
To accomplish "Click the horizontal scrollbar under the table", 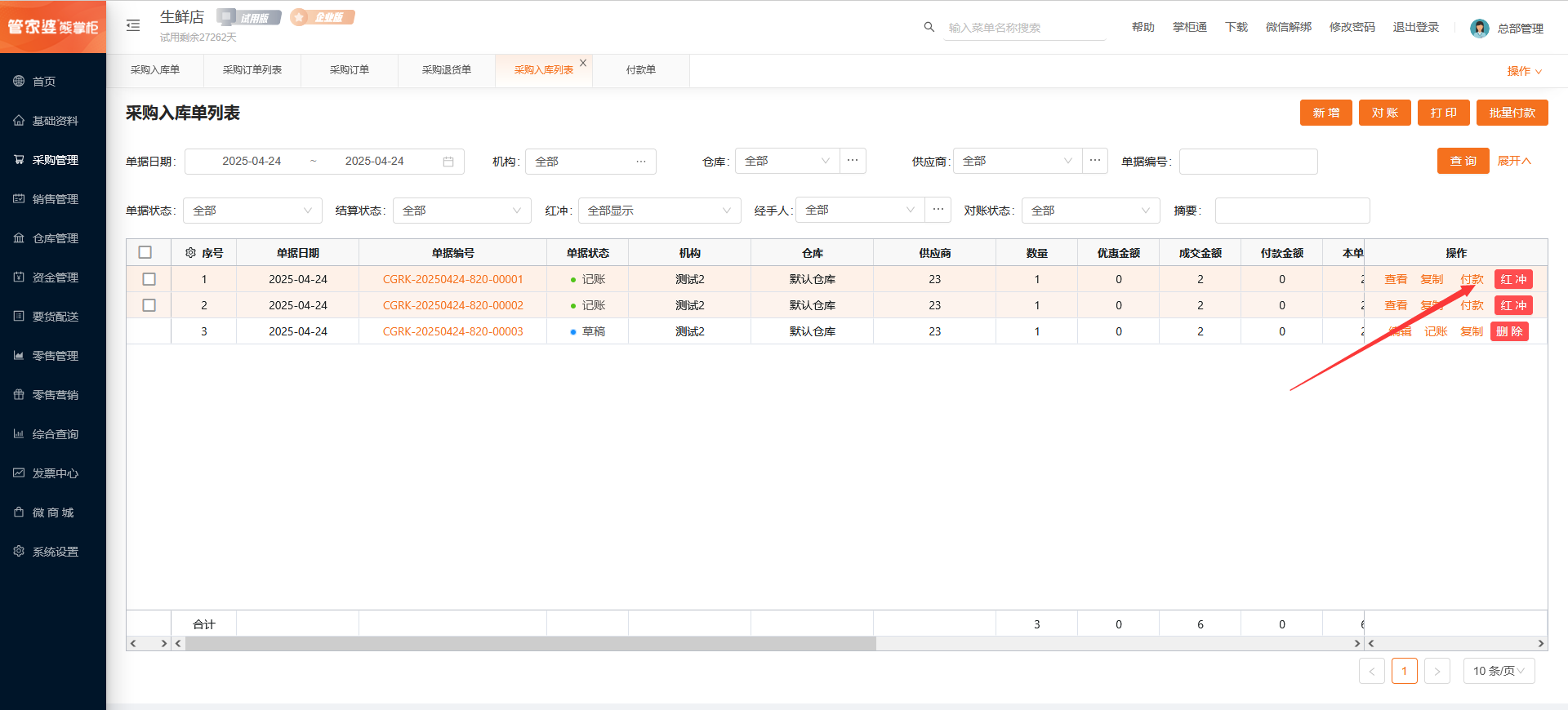I will [531, 644].
